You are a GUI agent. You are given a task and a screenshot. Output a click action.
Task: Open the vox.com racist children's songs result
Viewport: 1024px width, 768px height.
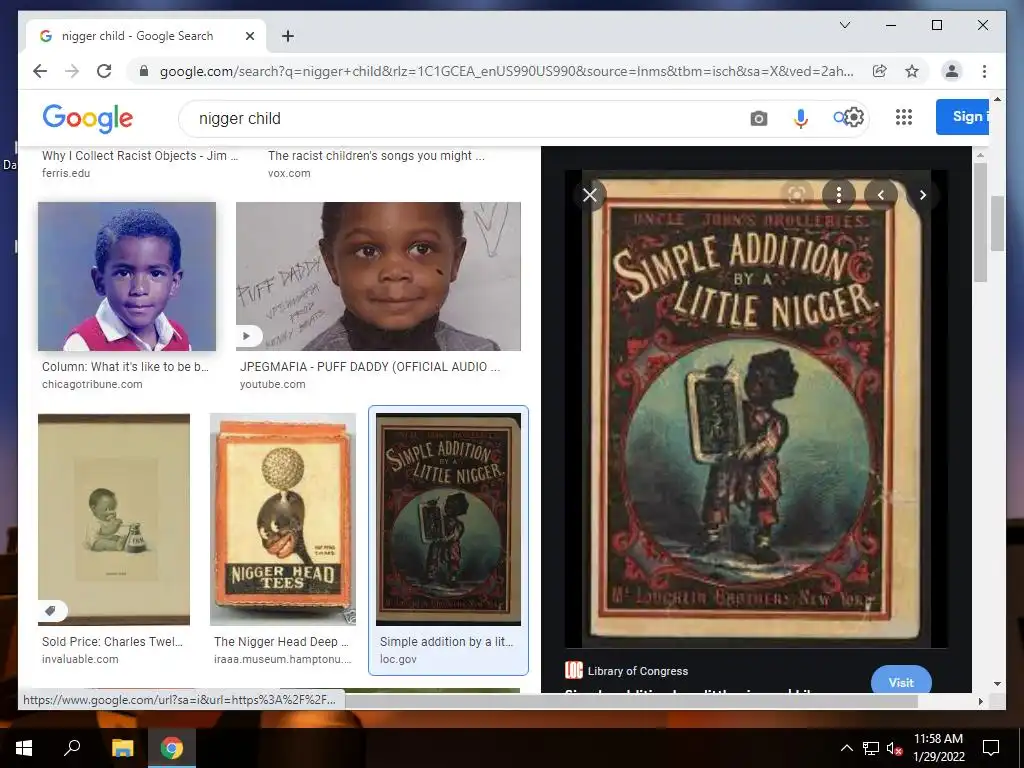pos(376,156)
